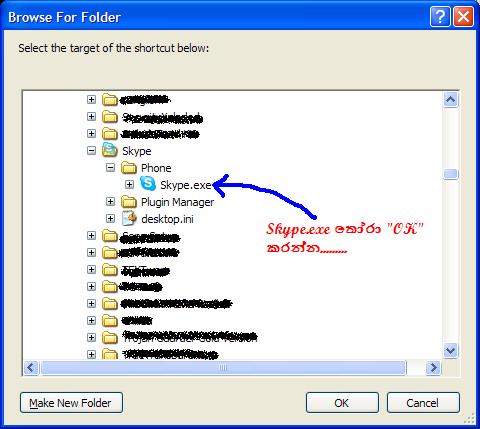The height and width of the screenshot is (429, 480).
Task: Click the Skype folder icon
Action: pyautogui.click(x=110, y=150)
